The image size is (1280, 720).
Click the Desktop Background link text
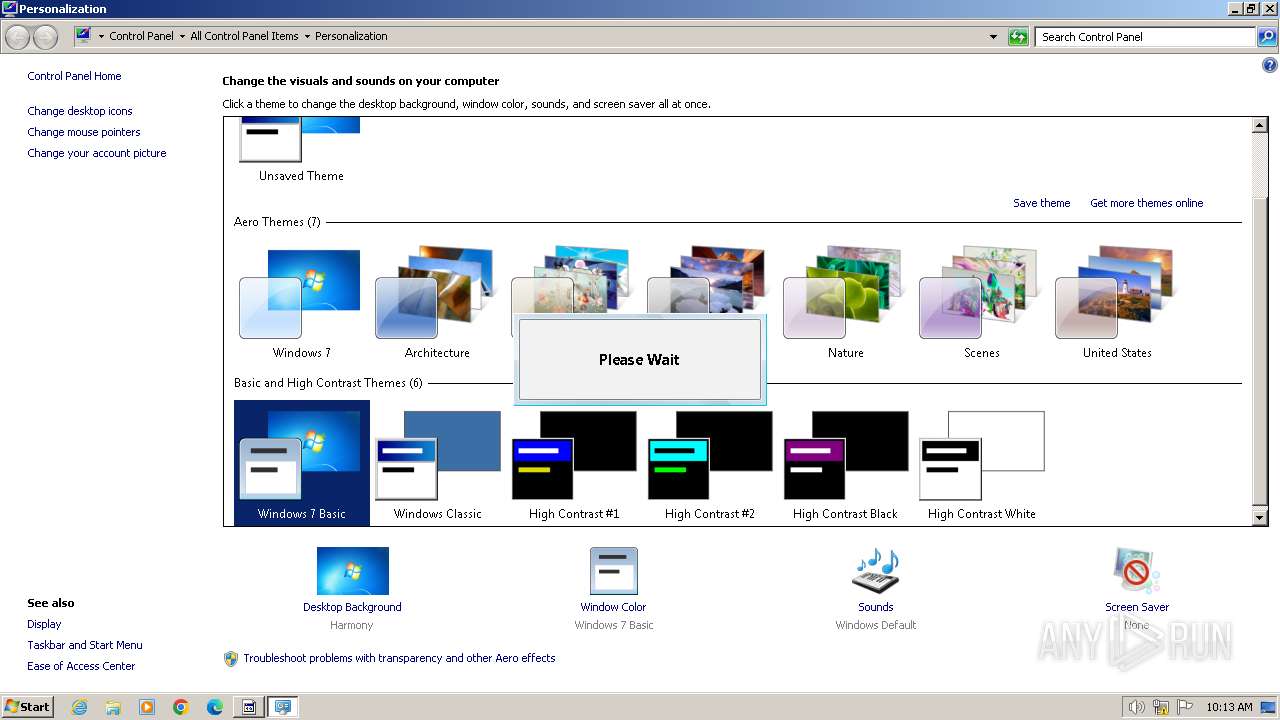point(352,607)
